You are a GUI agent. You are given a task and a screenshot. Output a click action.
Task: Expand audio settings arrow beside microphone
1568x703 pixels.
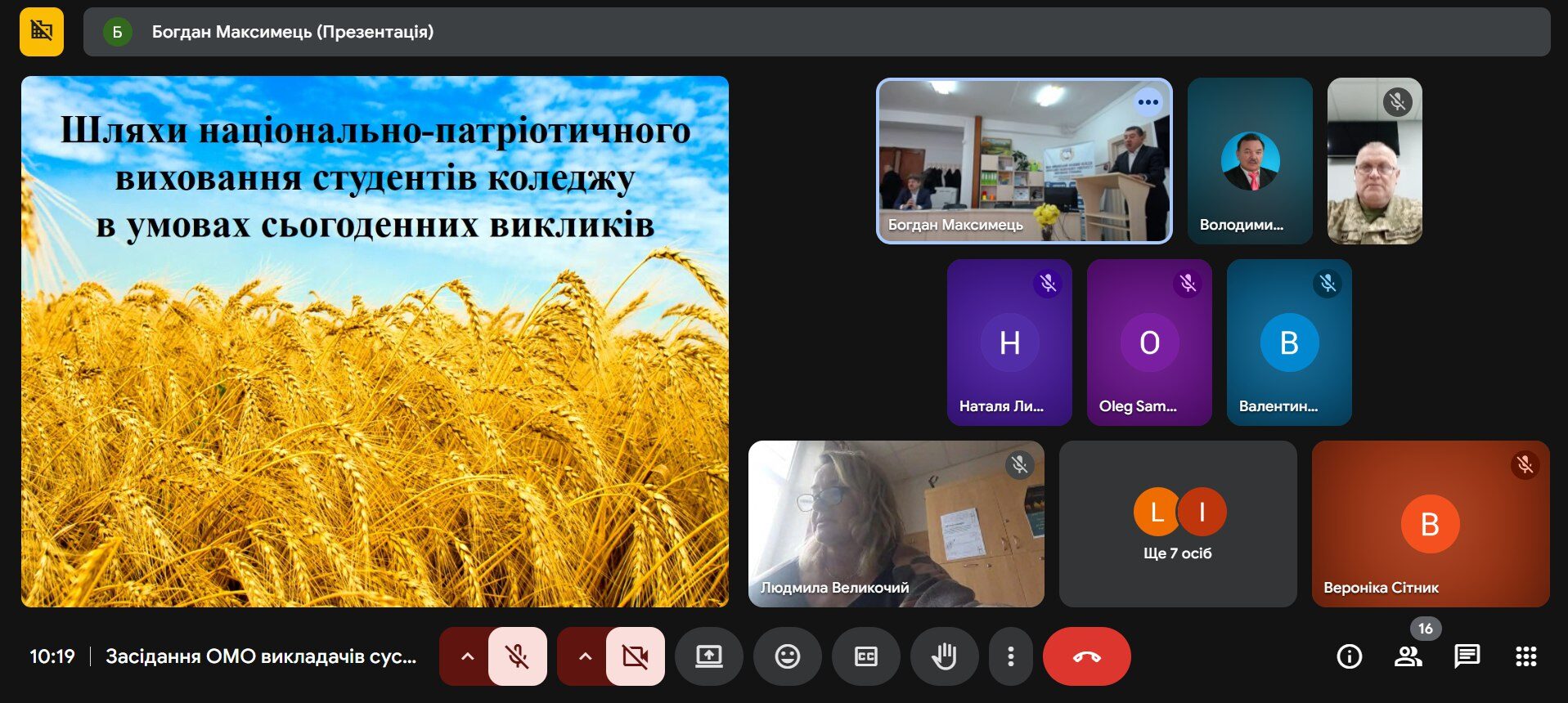pos(467,656)
